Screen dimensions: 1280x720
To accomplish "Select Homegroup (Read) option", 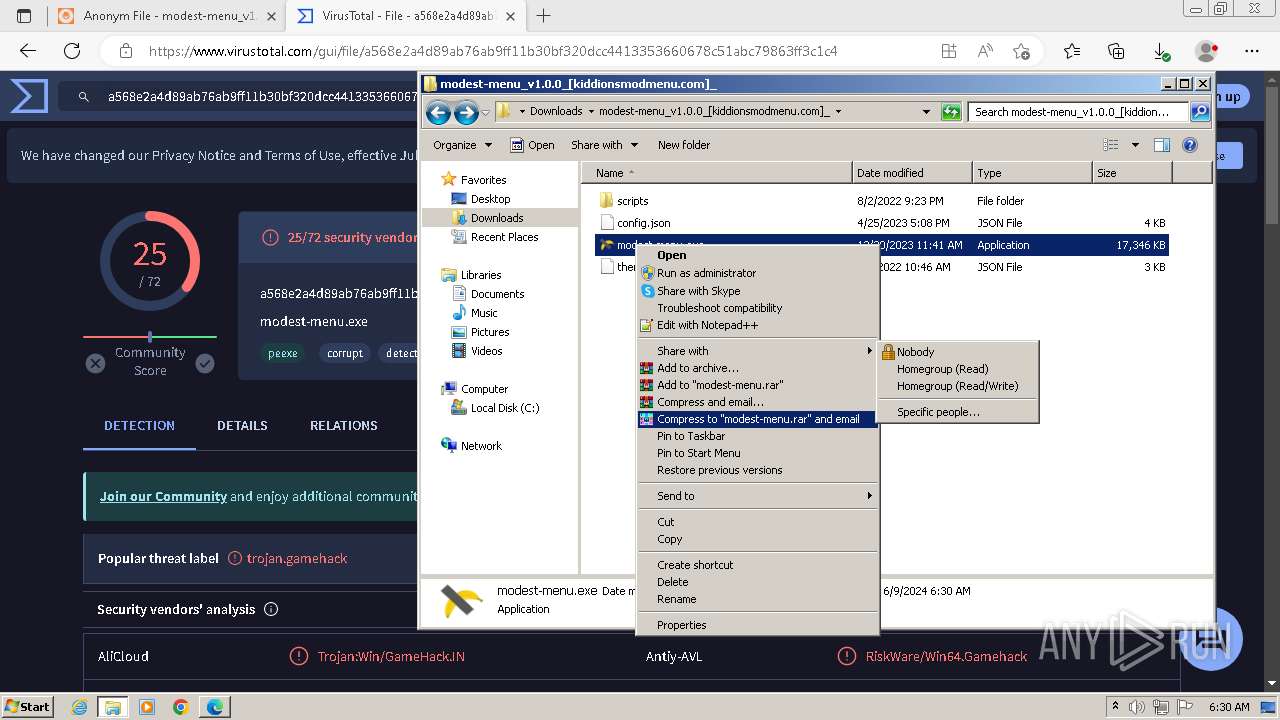I will [x=958, y=369].
